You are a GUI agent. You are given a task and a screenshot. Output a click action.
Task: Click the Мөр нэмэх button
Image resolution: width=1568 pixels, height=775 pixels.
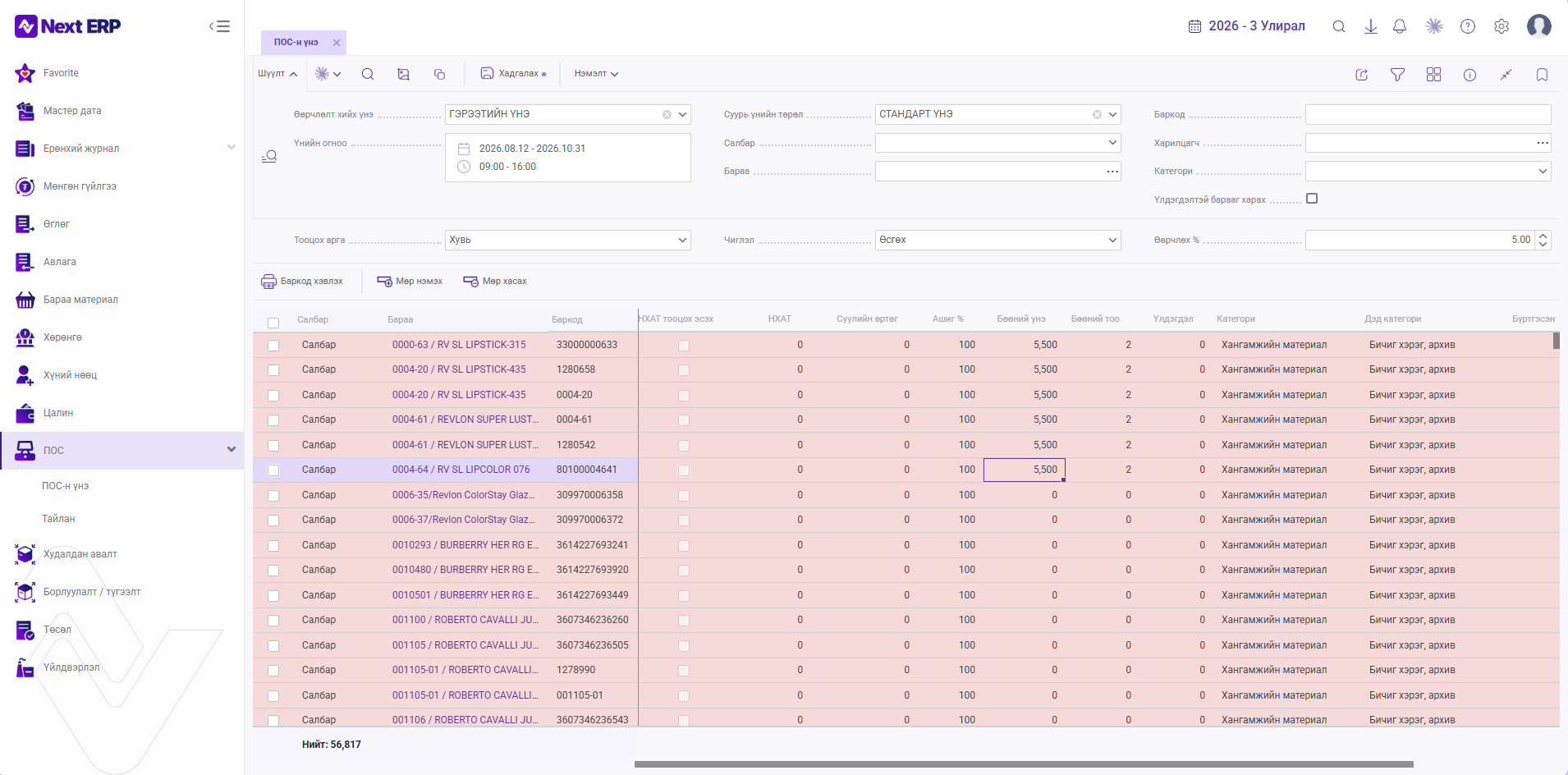[410, 281]
